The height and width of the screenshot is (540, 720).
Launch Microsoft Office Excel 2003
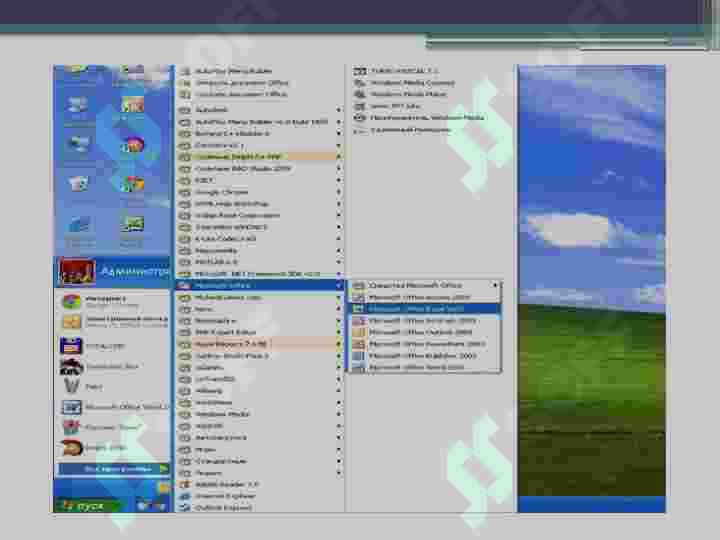423,309
